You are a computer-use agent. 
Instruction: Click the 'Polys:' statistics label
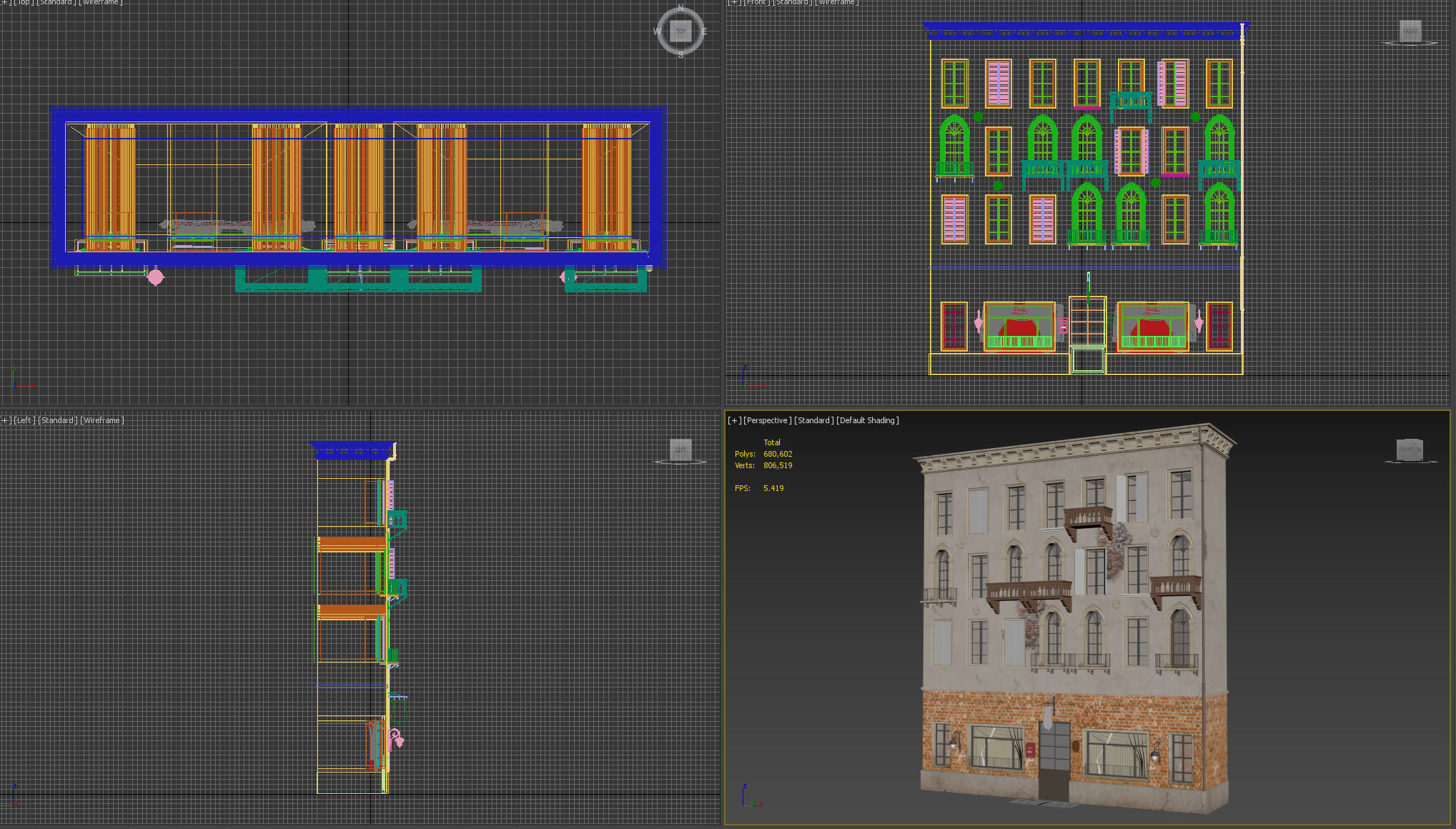745,454
